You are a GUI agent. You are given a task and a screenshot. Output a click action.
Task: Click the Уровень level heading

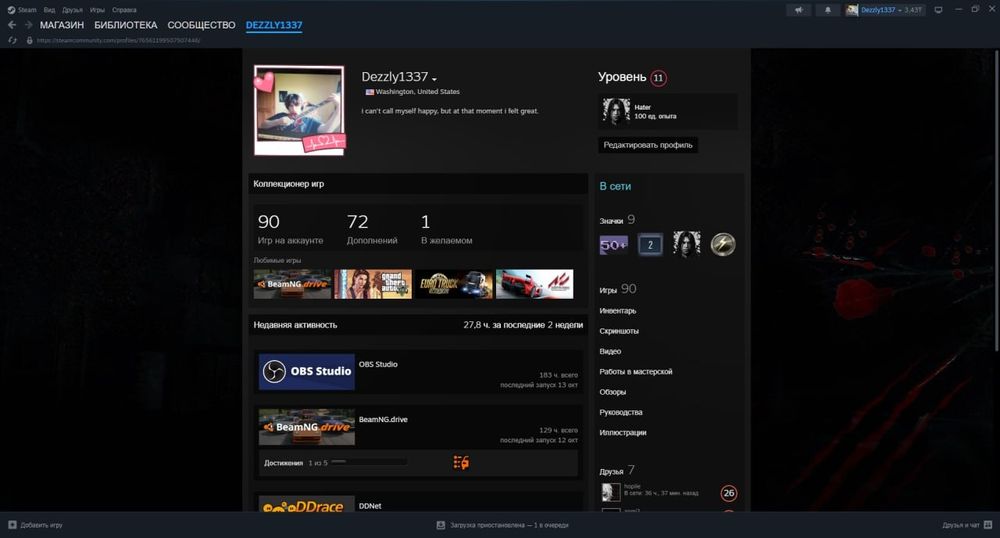pos(622,77)
